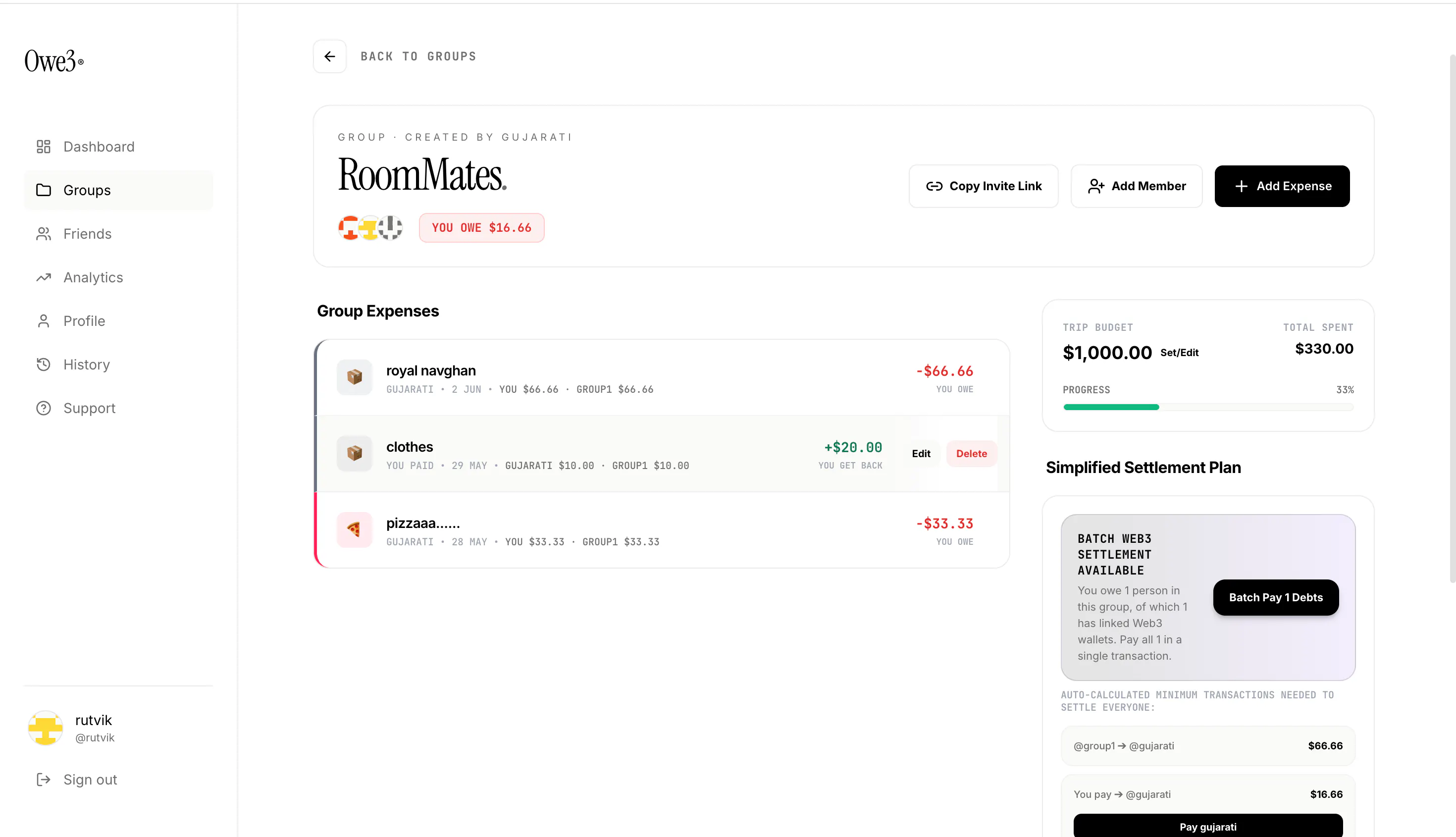
Task: Click the Support question mark icon
Action: point(44,408)
